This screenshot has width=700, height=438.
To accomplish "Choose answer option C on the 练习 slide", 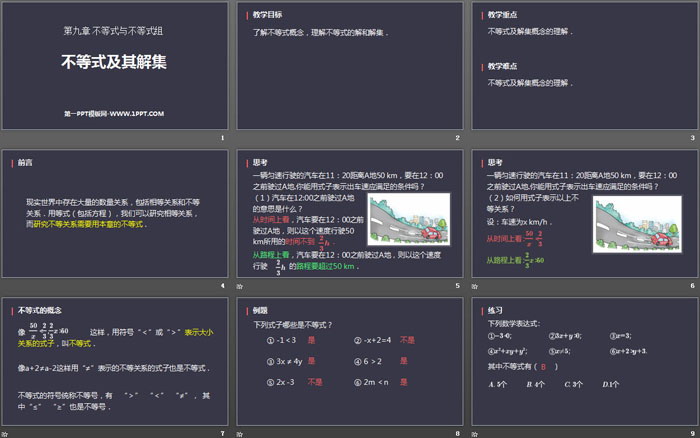I will coord(573,383).
